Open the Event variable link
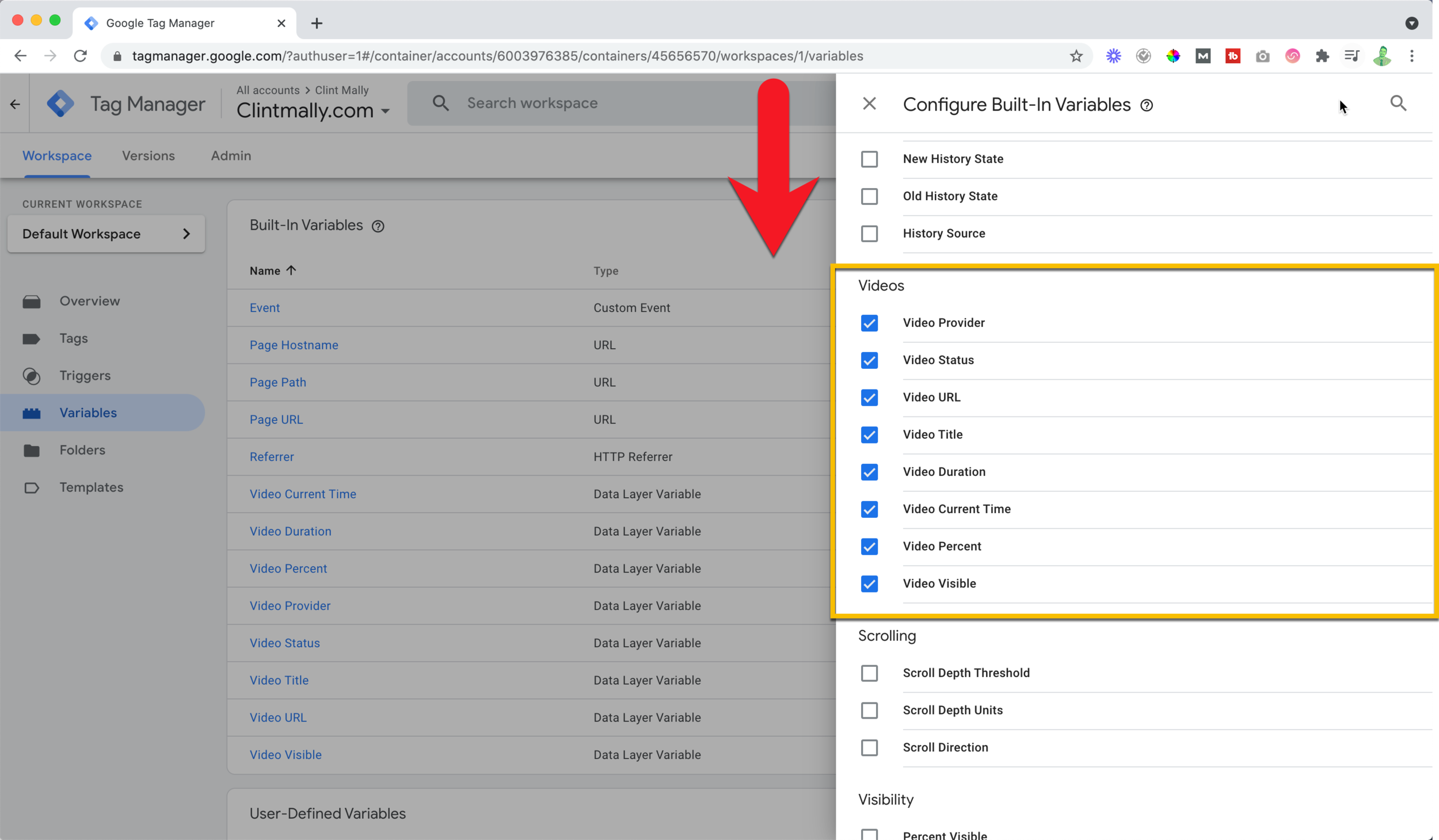Viewport: 1439px width, 840px height. (x=264, y=308)
